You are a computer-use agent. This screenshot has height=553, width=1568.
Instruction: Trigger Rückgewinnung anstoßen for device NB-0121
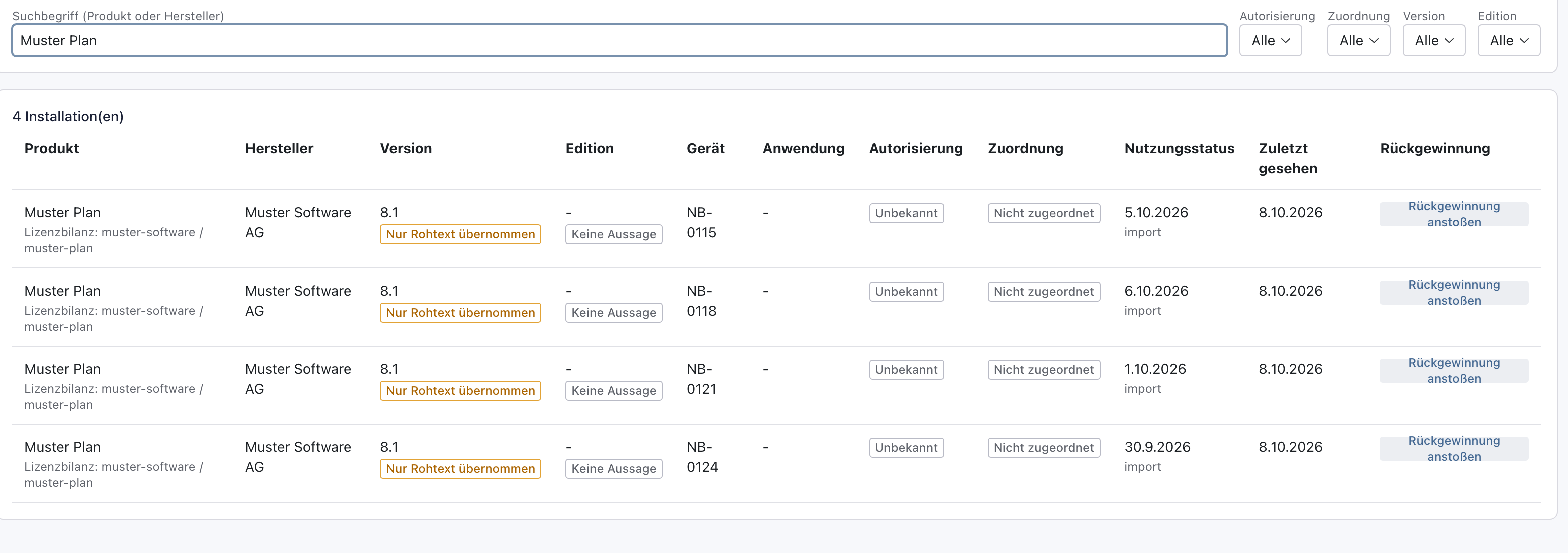[1454, 371]
